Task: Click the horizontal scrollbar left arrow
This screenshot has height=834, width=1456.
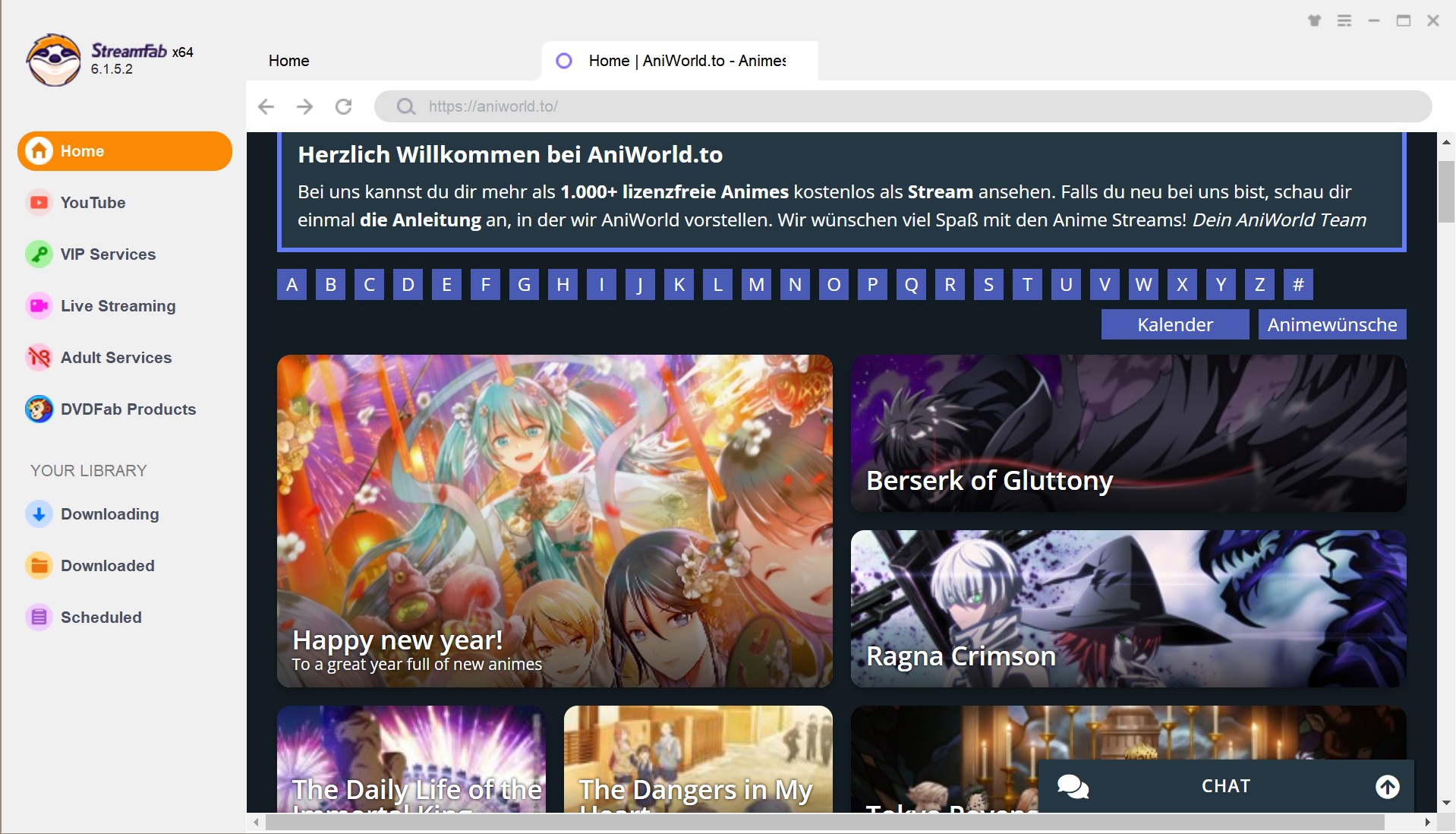Action: point(257,823)
